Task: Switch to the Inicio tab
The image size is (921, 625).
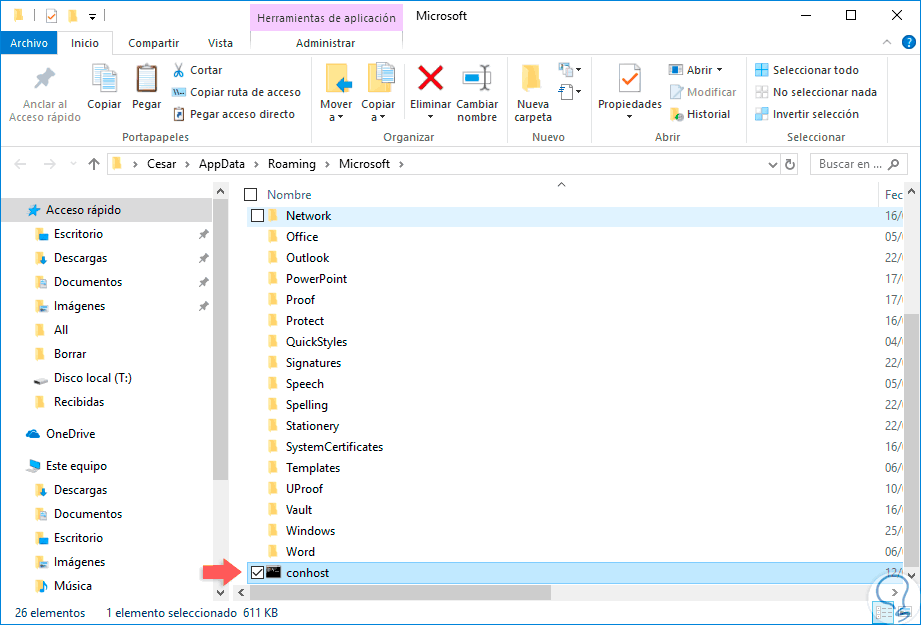Action: pyautogui.click(x=85, y=43)
